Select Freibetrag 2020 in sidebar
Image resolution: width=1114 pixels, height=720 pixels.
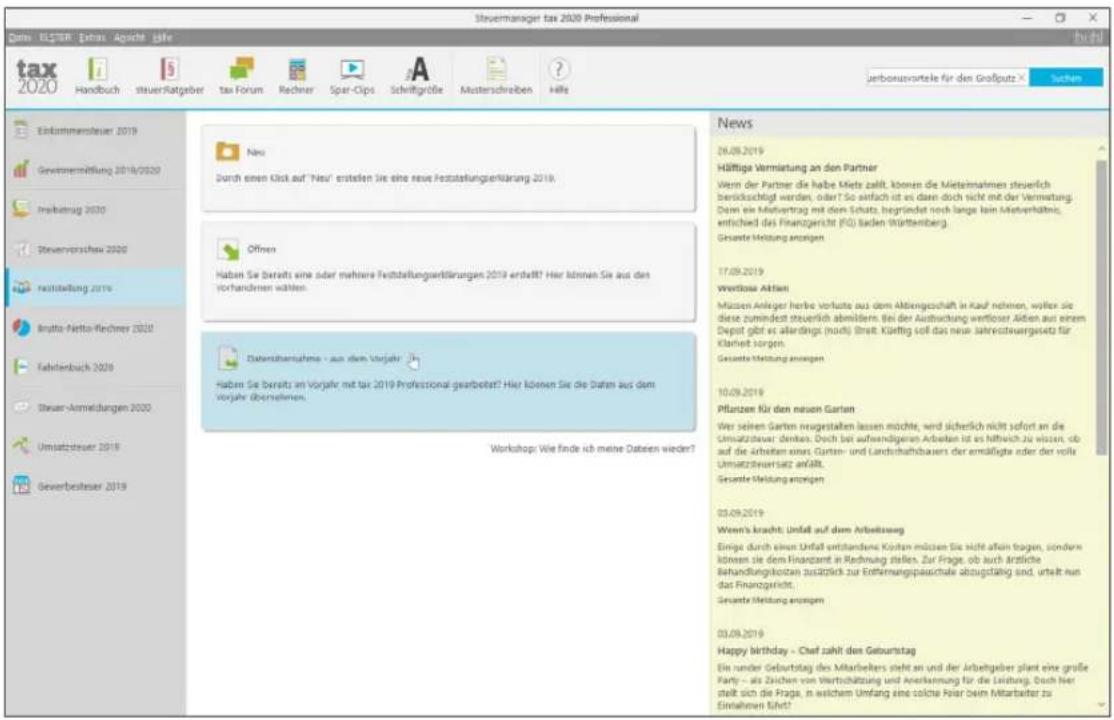click(x=95, y=210)
